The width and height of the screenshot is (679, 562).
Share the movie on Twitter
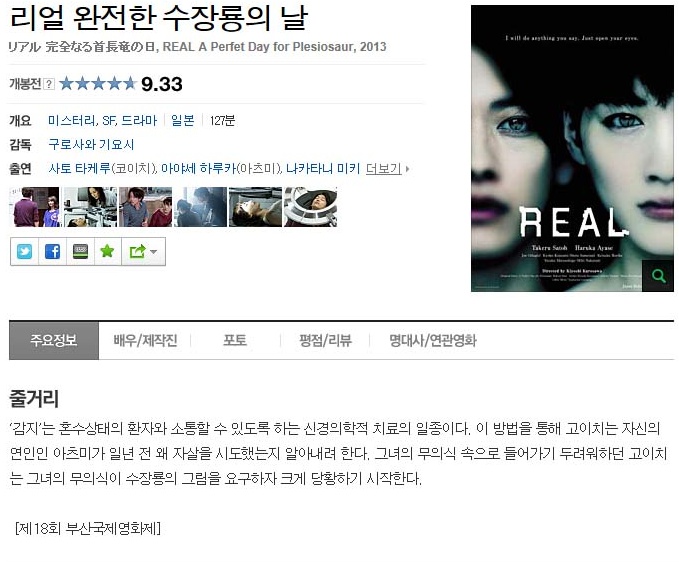[25, 252]
